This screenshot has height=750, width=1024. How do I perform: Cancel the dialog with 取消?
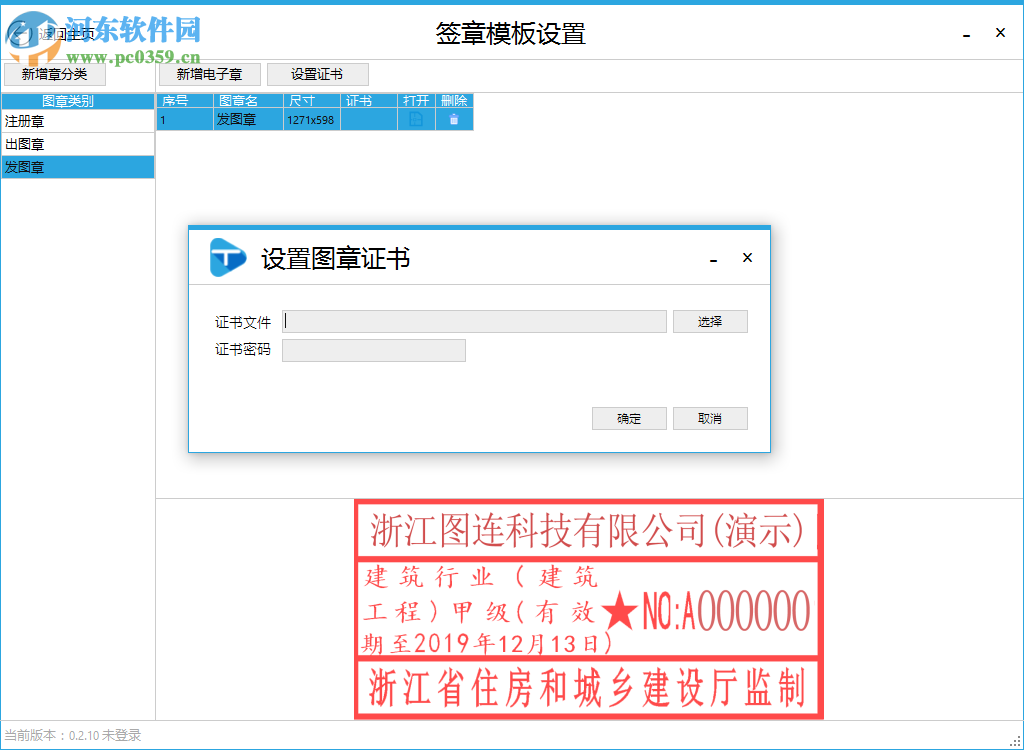(710, 418)
